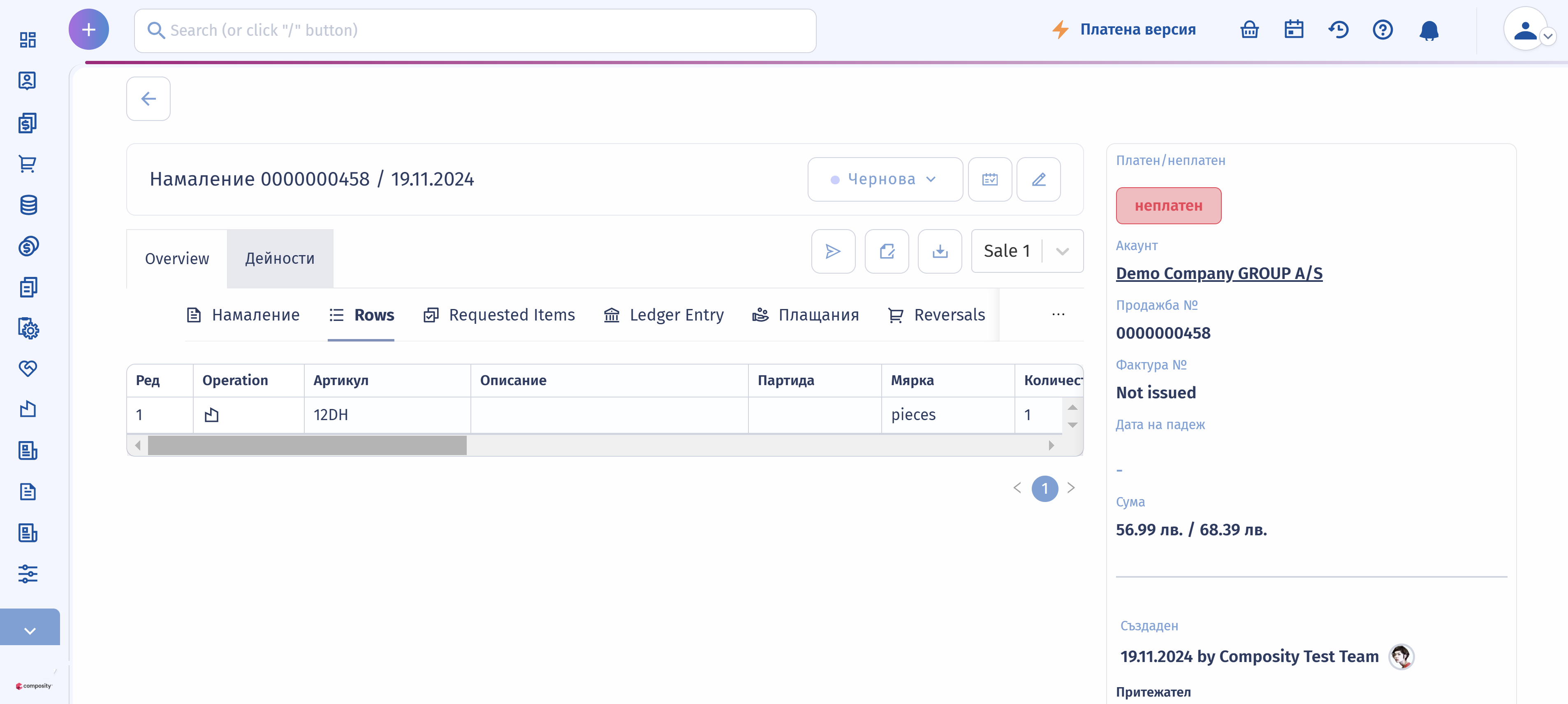
Task: Click the Платена версия upgrade link
Action: pyautogui.click(x=1123, y=29)
